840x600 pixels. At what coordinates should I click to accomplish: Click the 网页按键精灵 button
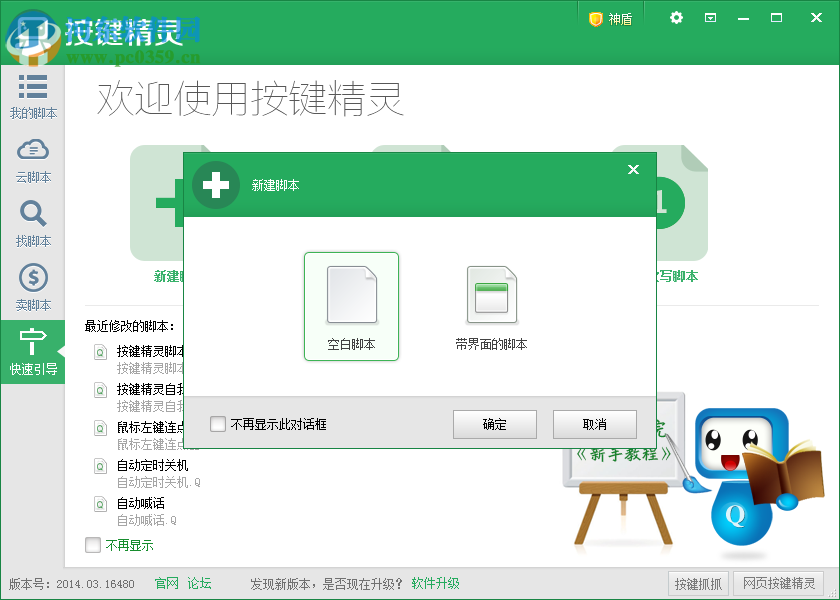778,583
